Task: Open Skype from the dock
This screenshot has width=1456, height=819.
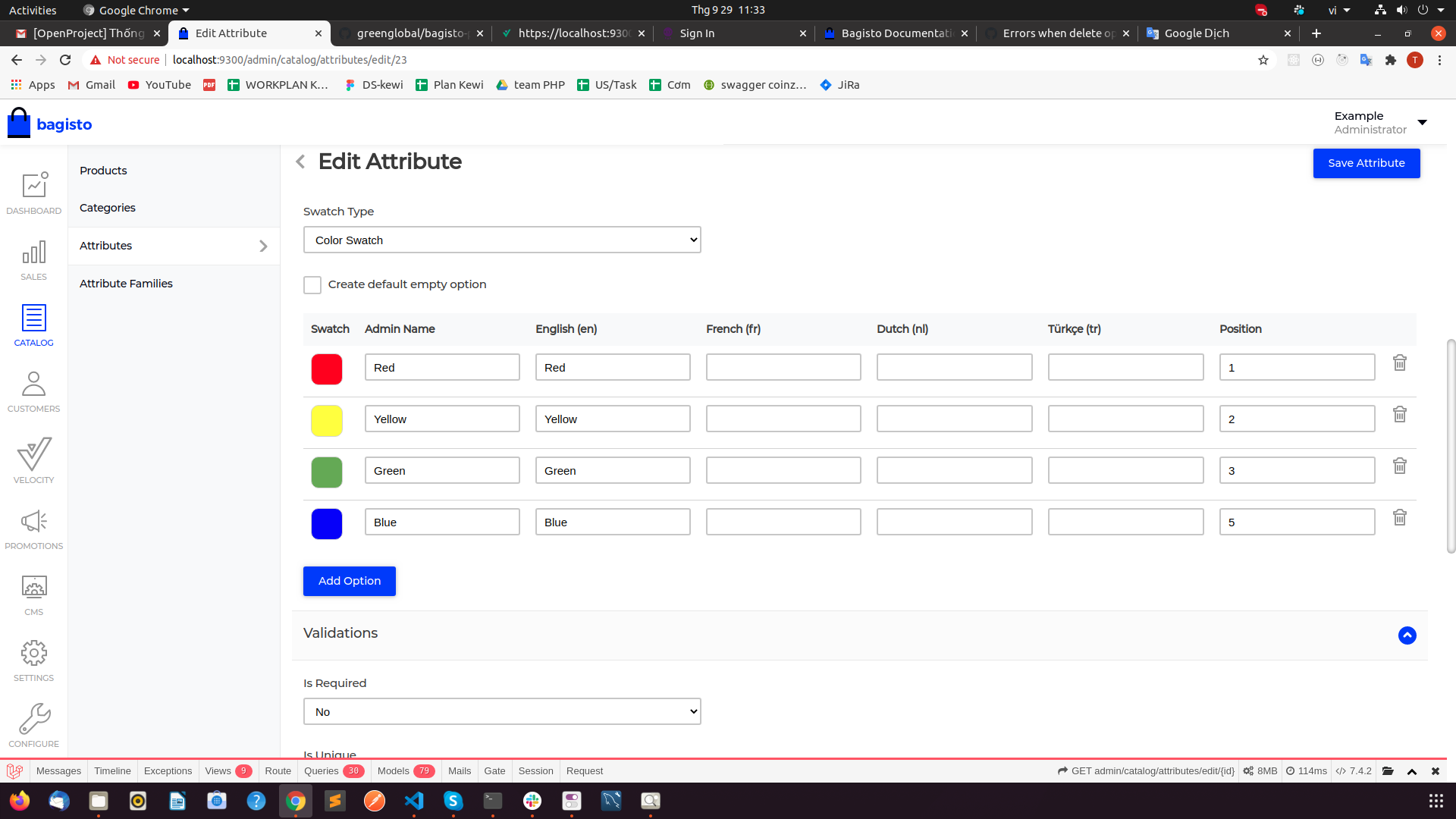Action: click(453, 801)
